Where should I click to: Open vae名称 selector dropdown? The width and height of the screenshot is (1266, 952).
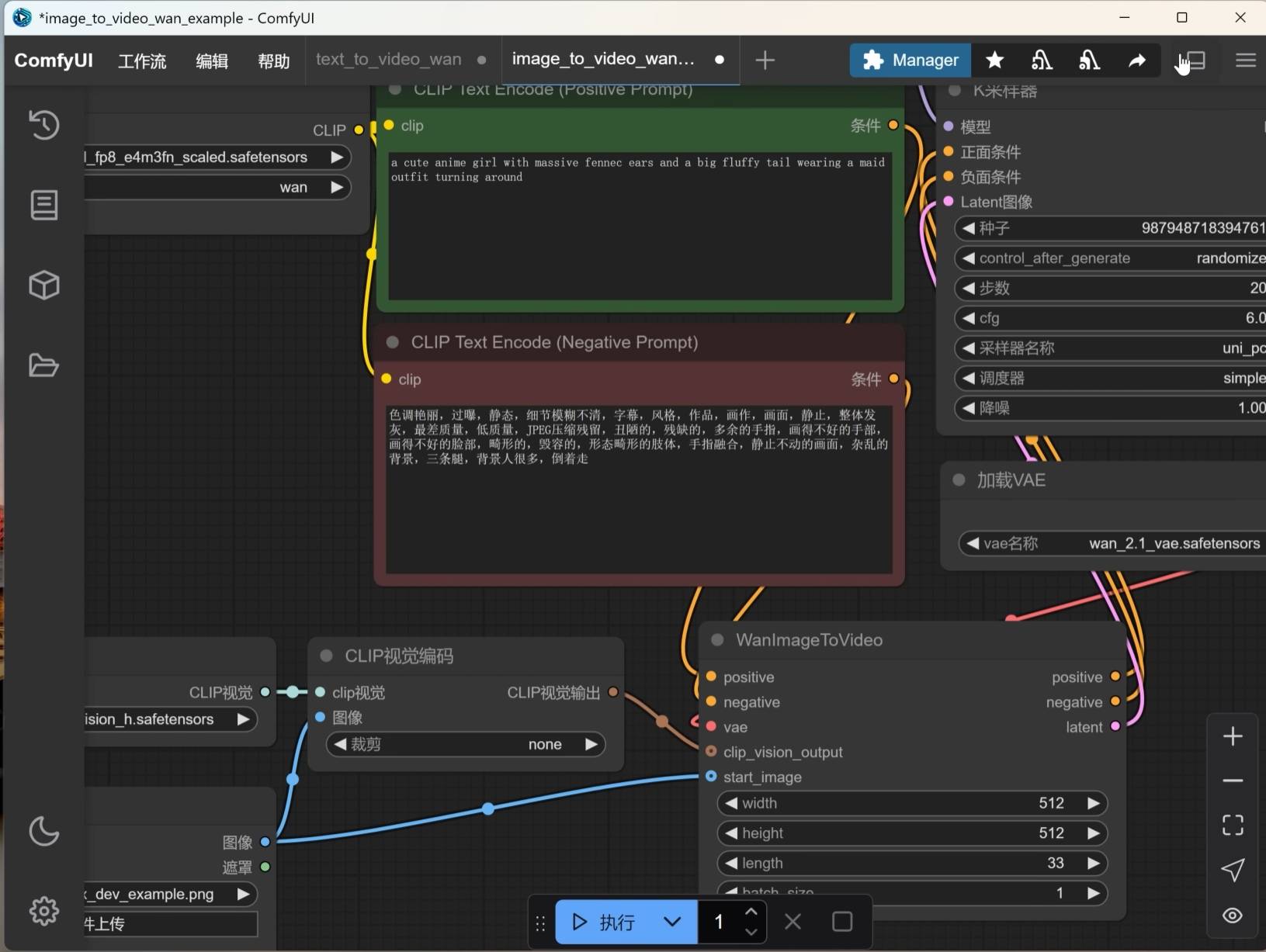coord(1112,543)
